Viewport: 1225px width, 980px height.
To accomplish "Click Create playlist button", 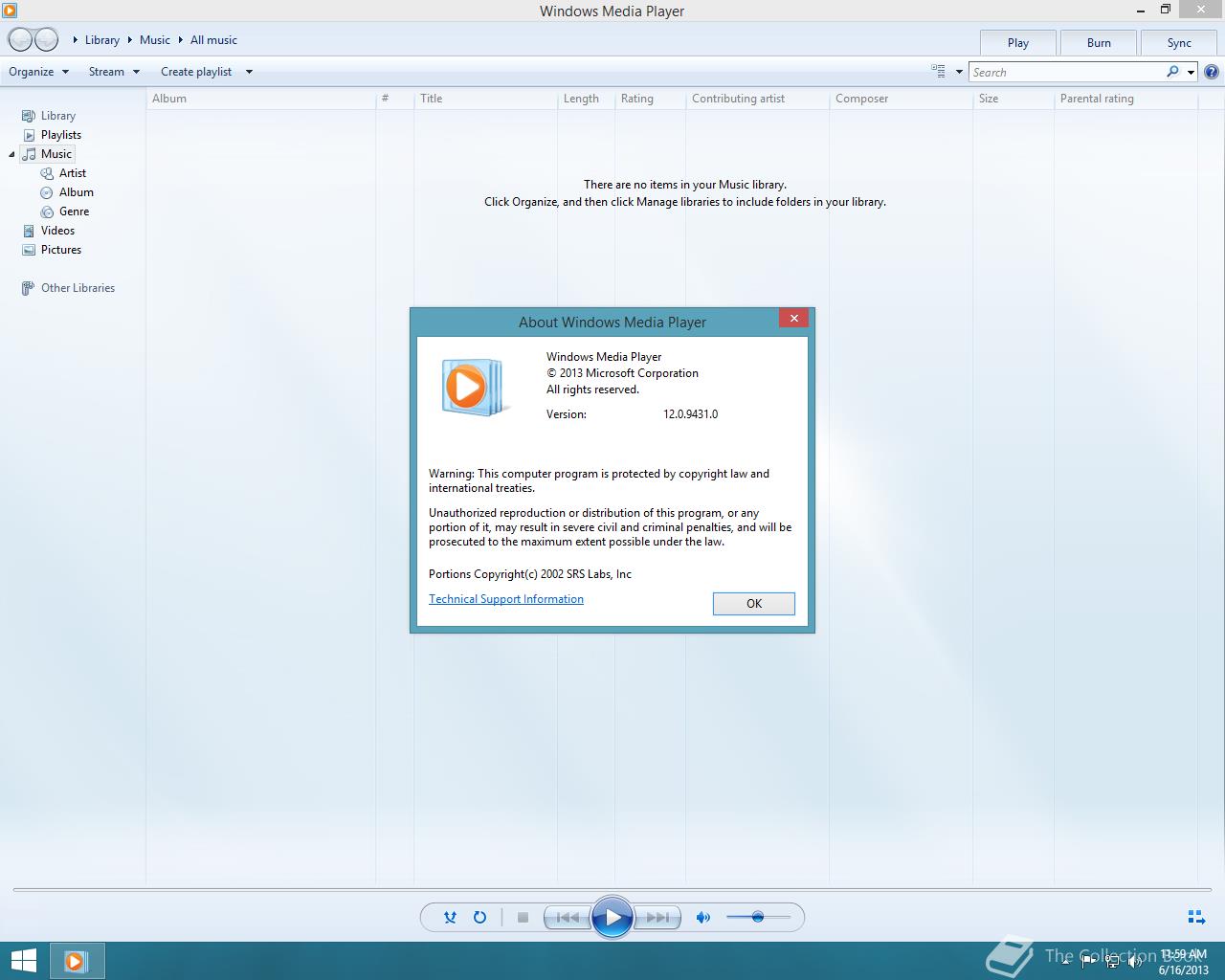I will tap(196, 72).
